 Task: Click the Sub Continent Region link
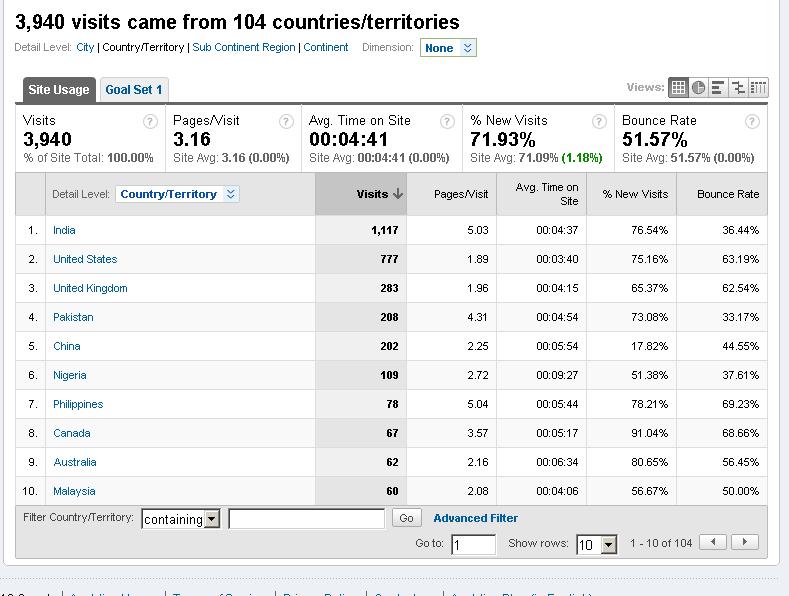pyautogui.click(x=244, y=47)
